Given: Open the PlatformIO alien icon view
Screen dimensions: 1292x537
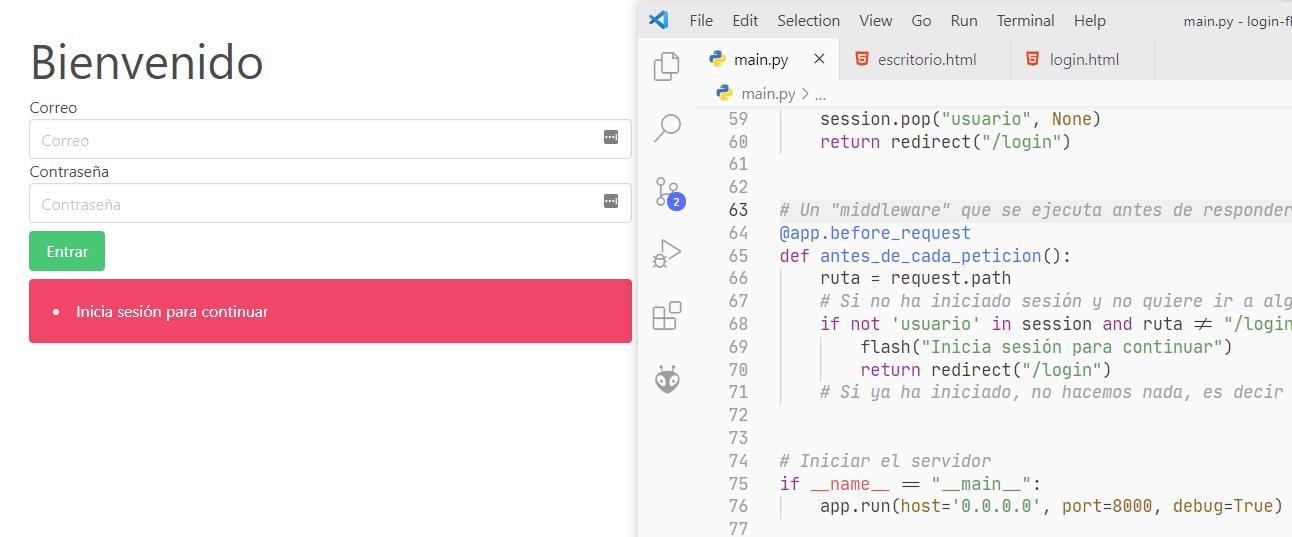Looking at the screenshot, I should coord(667,379).
